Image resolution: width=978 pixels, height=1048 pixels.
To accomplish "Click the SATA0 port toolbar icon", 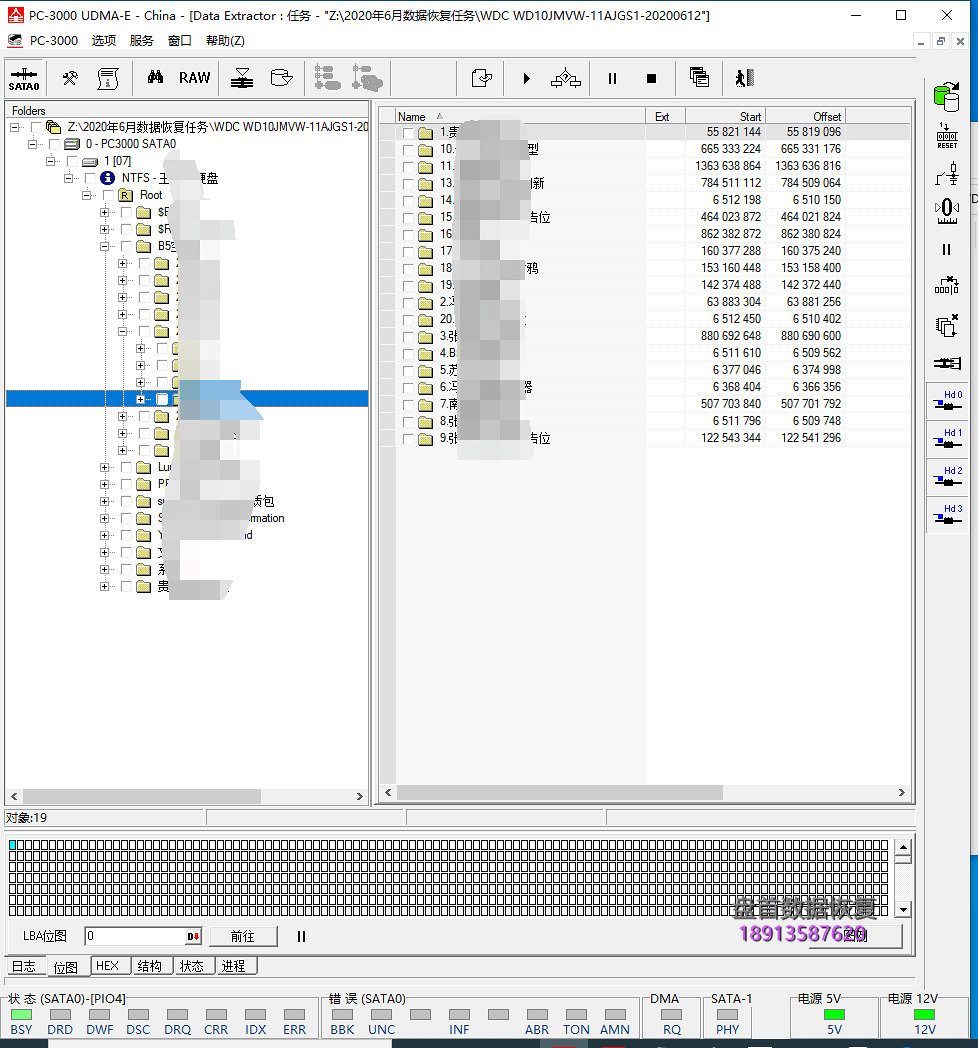I will pos(24,78).
